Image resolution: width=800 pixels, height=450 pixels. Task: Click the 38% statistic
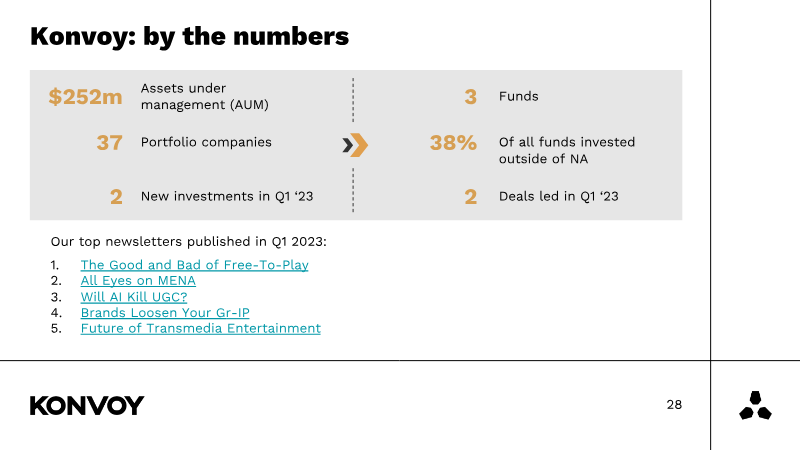(453, 143)
